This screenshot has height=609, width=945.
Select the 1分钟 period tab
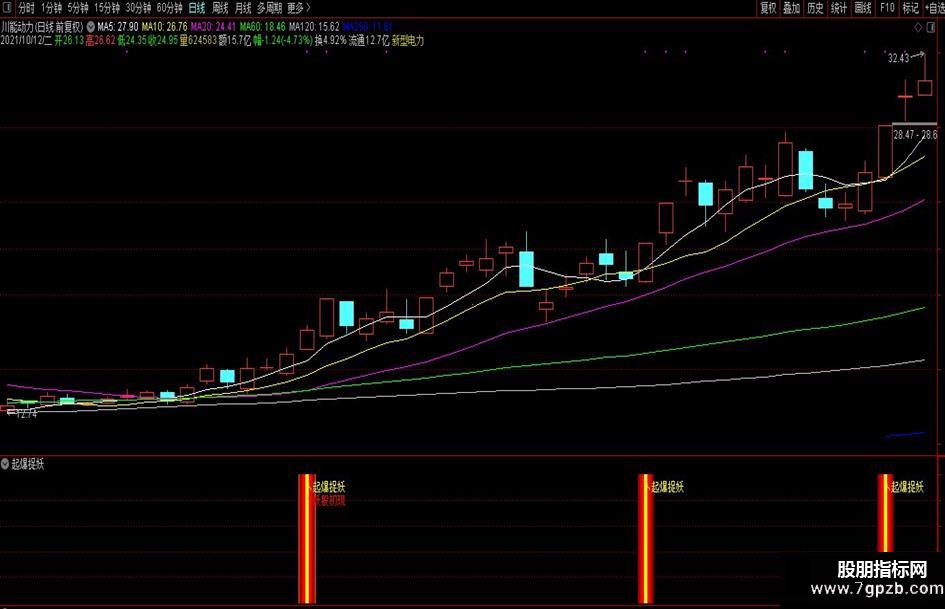tap(52, 8)
